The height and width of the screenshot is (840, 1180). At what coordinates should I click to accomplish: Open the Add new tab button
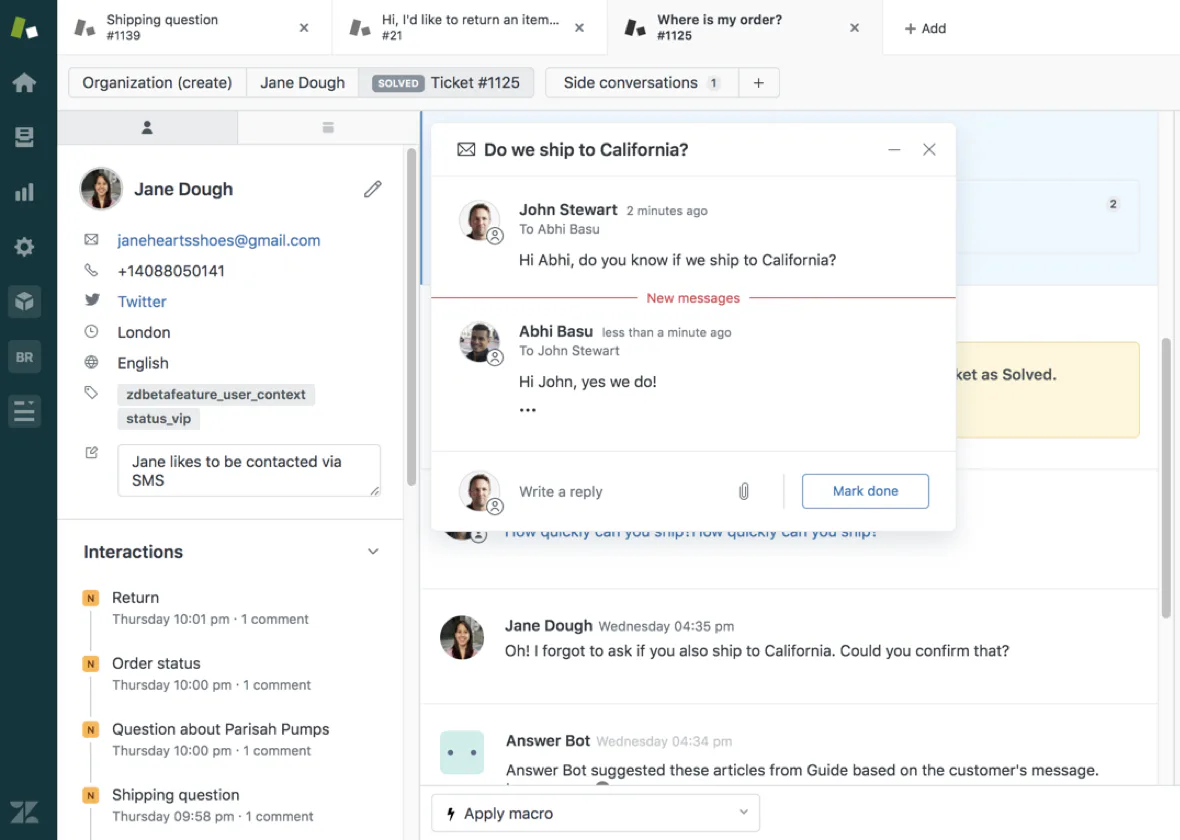tap(925, 28)
